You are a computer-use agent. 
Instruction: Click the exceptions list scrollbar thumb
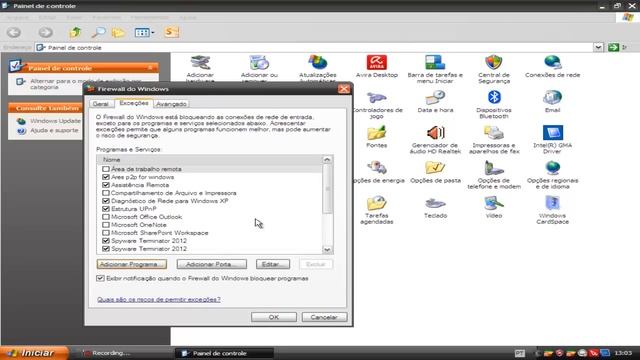click(327, 189)
